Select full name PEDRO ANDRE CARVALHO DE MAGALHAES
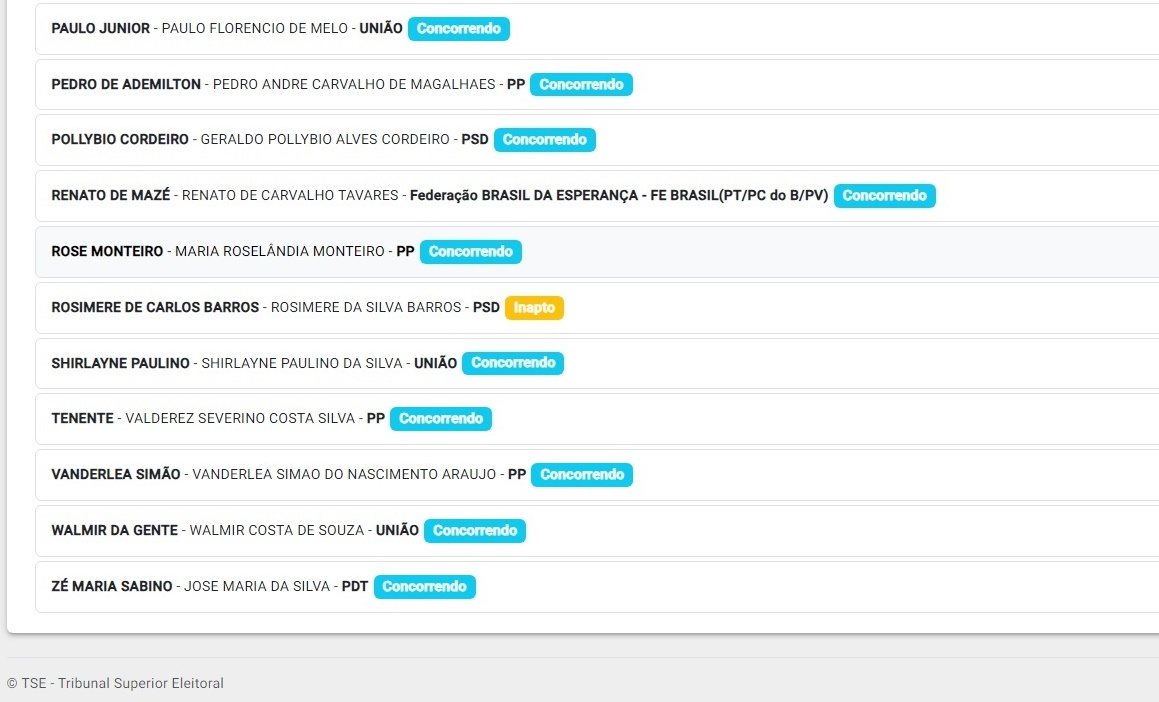 (354, 84)
